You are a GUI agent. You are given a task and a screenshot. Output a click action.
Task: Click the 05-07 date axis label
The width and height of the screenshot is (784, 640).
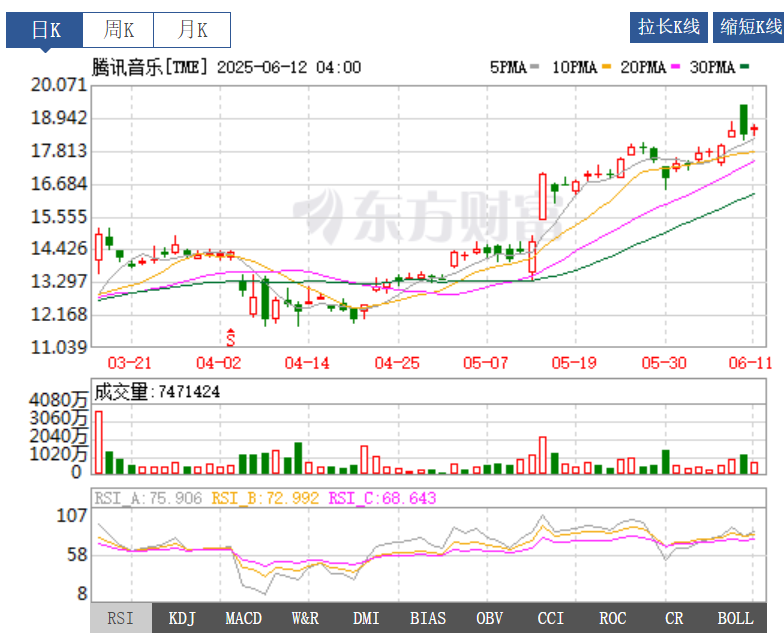click(486, 363)
